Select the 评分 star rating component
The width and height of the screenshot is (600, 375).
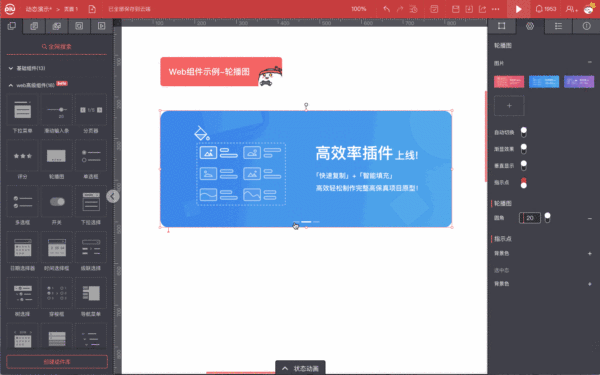[23, 161]
